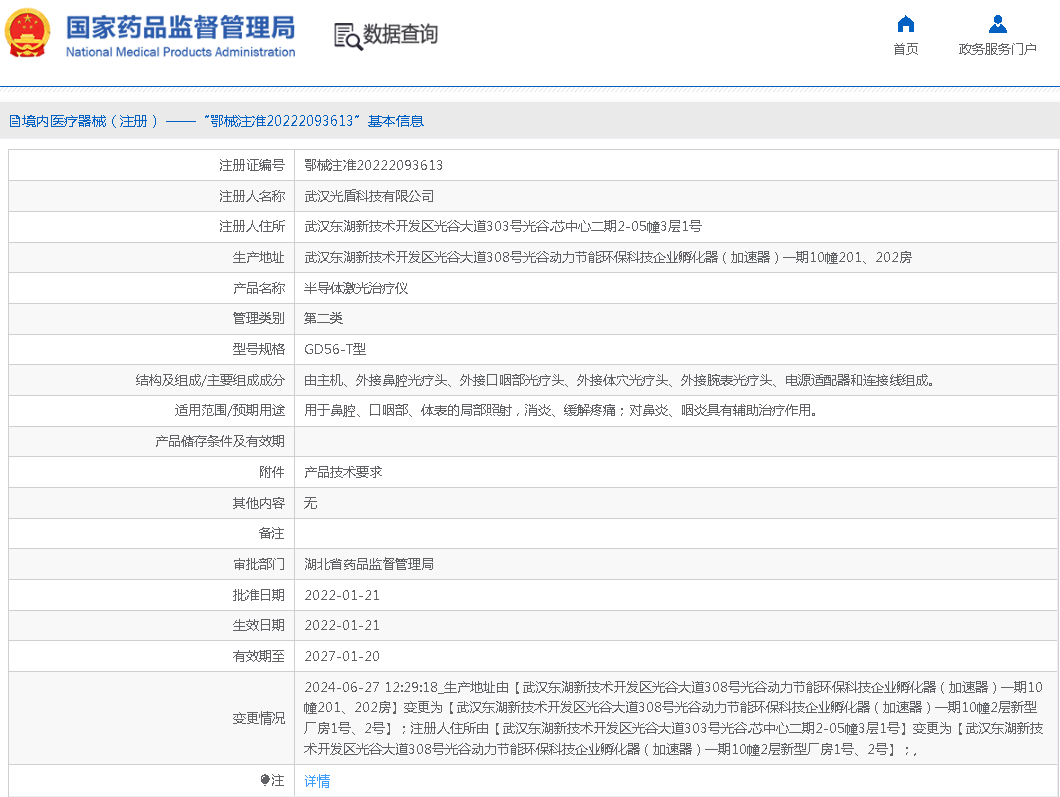Click the approving department 湖北省药品监督管理局
The width and height of the screenshot is (1060, 797).
(x=369, y=564)
